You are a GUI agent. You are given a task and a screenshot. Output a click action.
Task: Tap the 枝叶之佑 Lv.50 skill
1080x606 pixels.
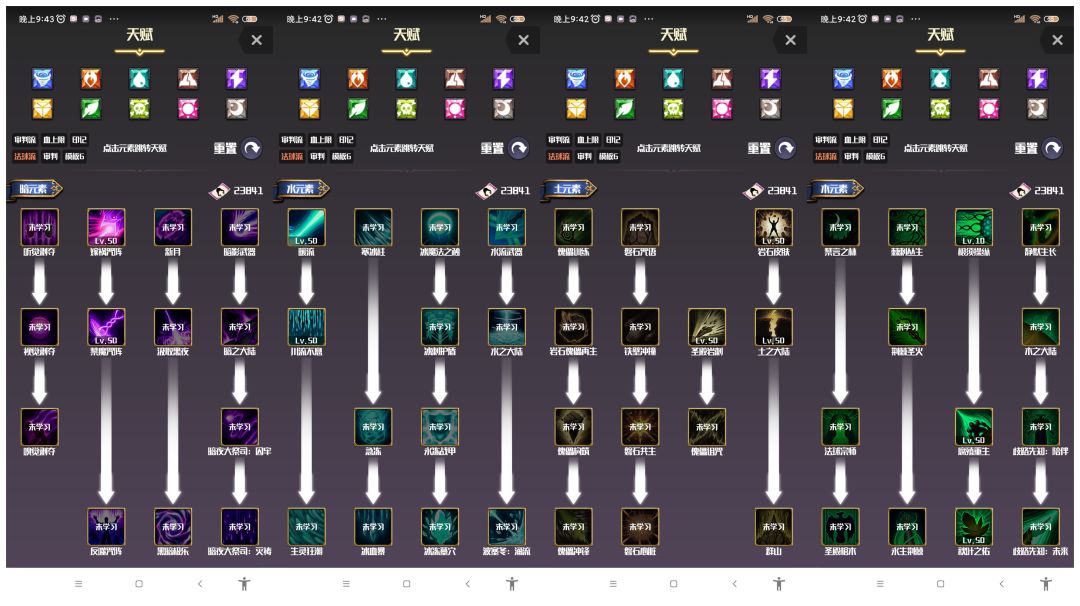973,527
